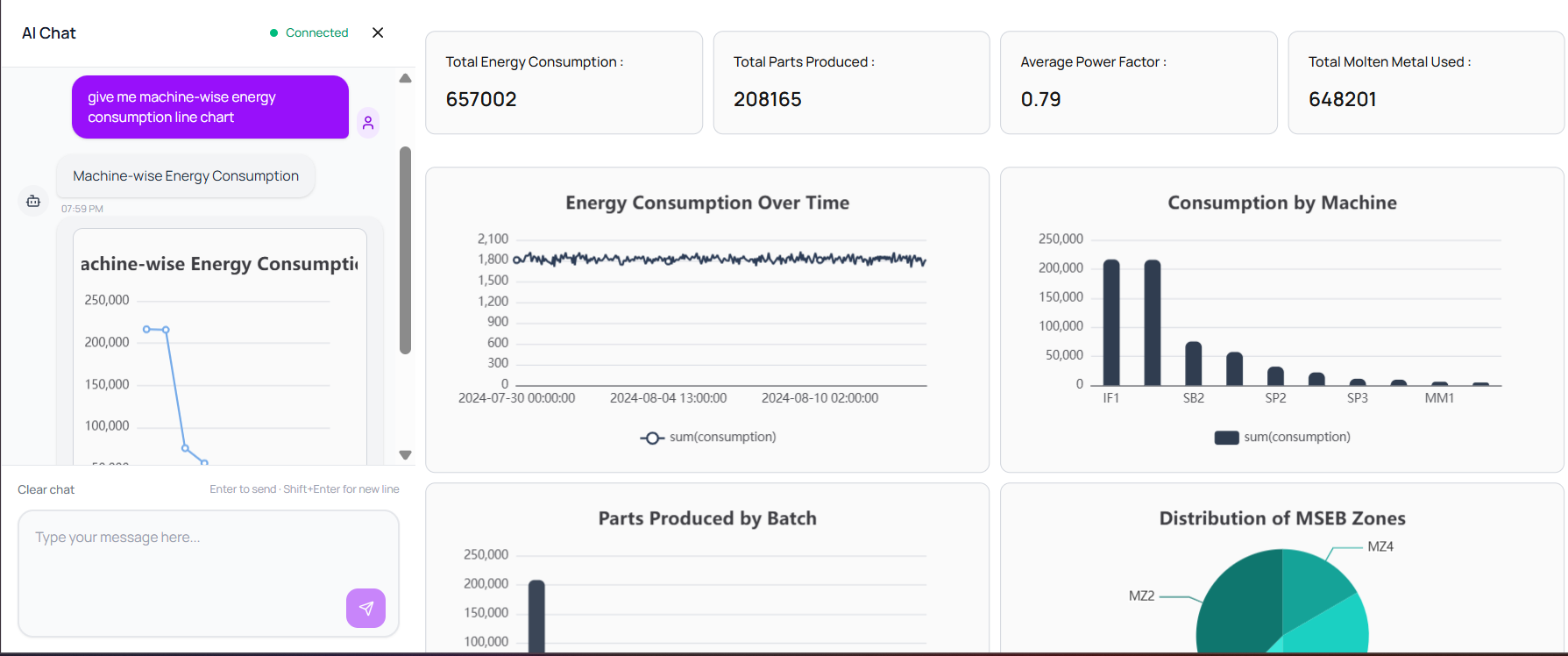
Task: Open Total Parts Produced card
Action: coord(851,82)
